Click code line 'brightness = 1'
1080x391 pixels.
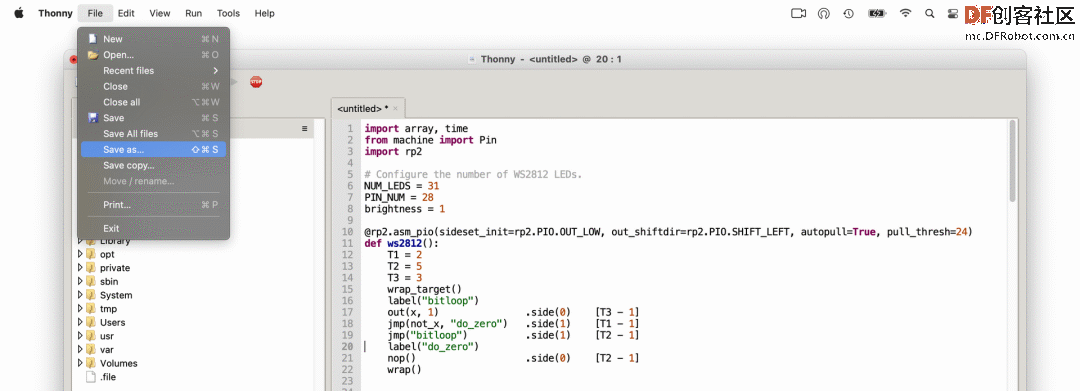404,209
